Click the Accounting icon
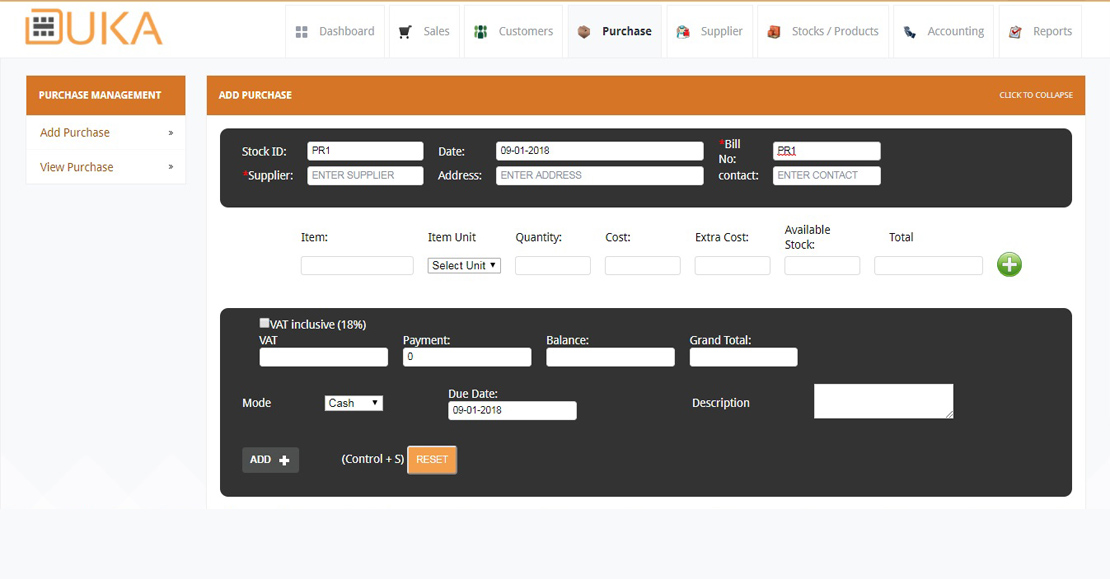 [x=910, y=32]
